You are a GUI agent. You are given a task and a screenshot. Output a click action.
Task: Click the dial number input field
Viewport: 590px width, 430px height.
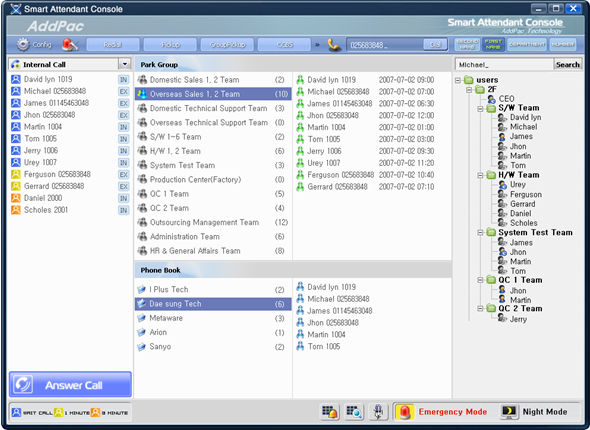(385, 45)
